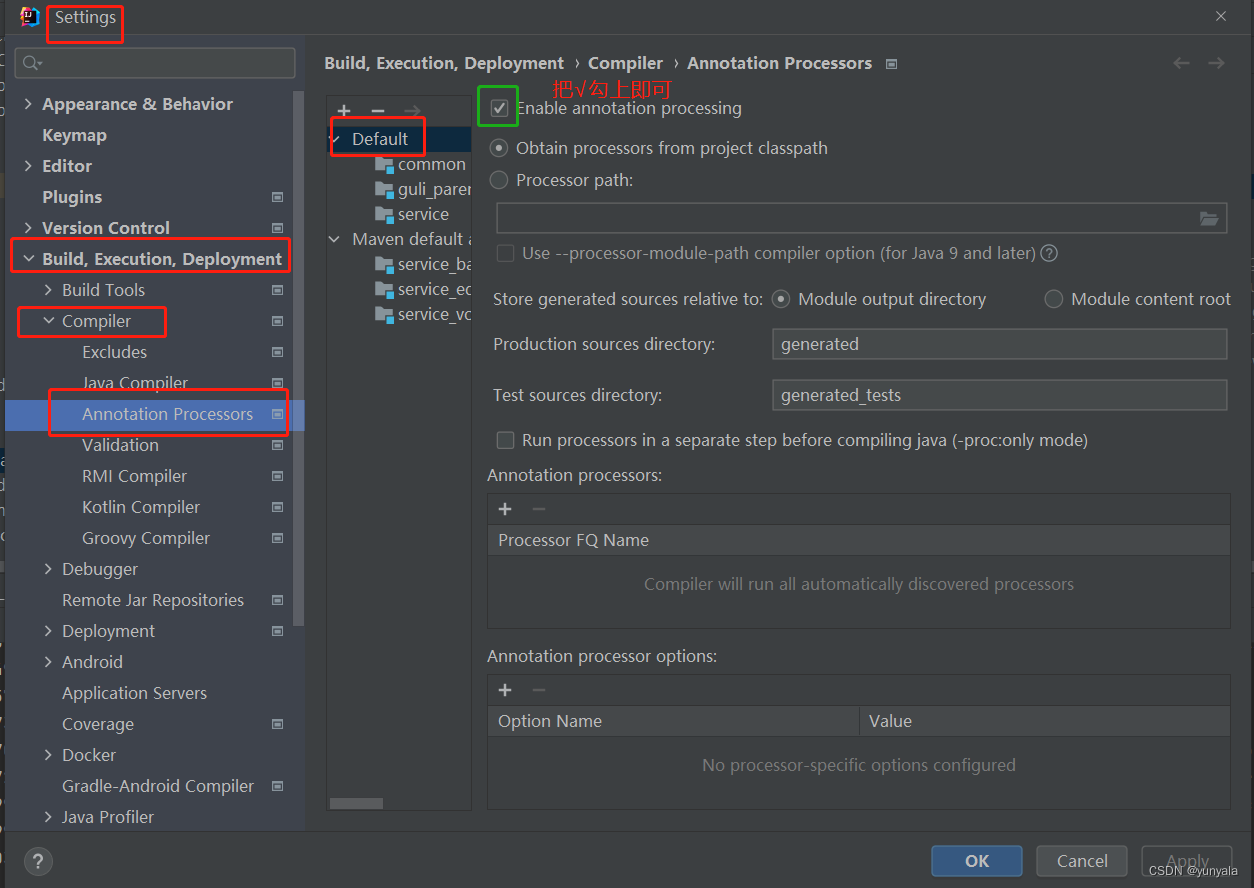
Task: Add an annotation processor with the plus icon
Action: 505,508
